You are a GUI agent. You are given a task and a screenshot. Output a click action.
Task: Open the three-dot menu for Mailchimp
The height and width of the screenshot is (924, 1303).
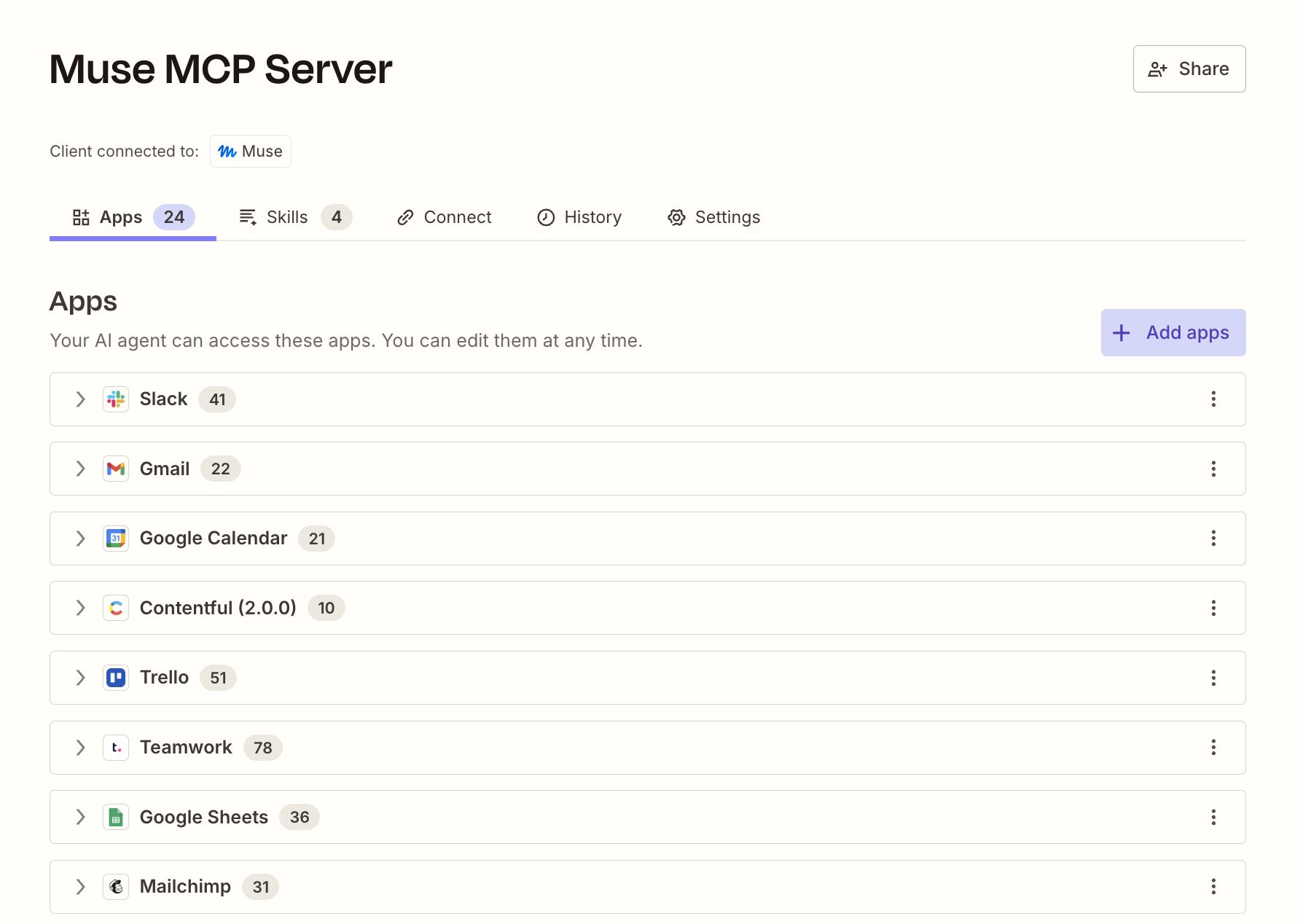coord(1213,887)
